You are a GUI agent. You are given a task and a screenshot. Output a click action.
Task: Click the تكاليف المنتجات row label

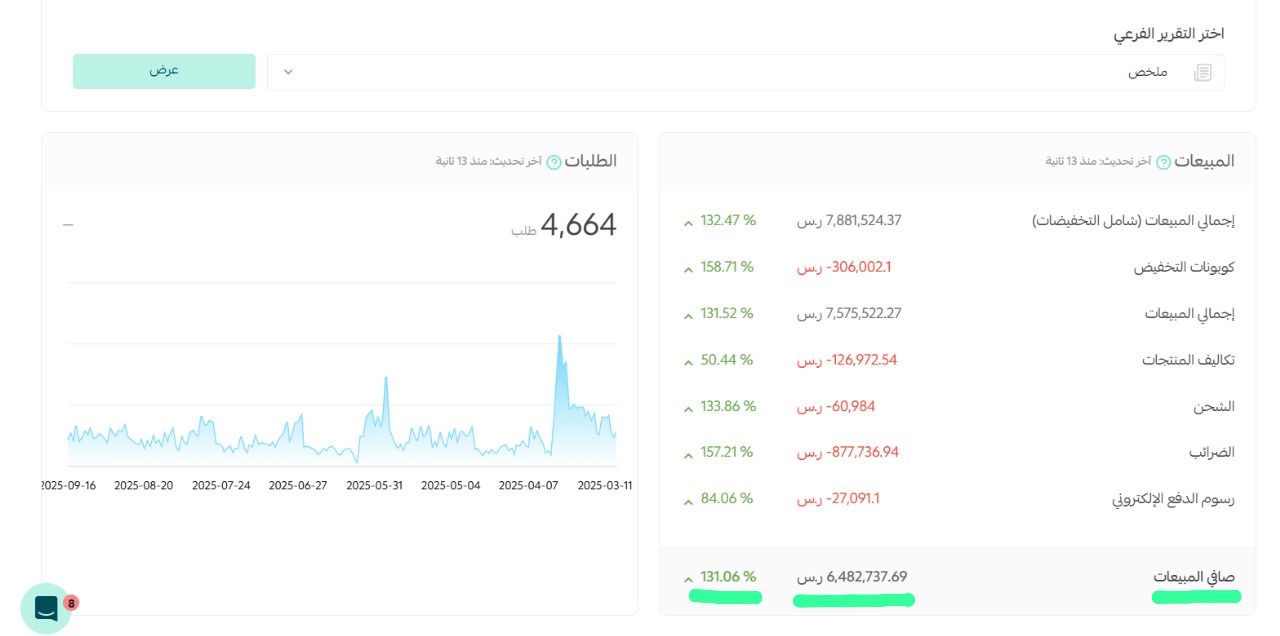(x=1189, y=360)
